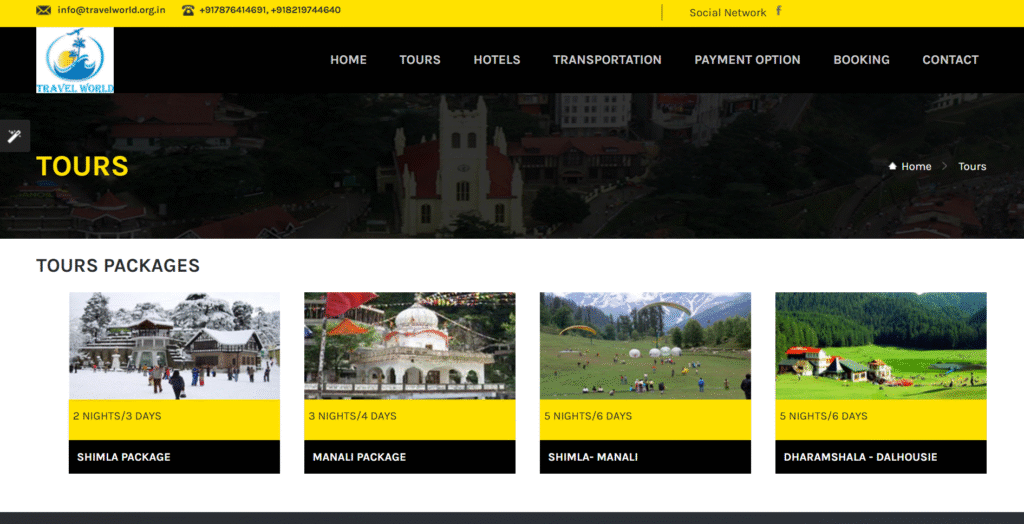Click the phone numbers +917876414691 text
Image resolution: width=1024 pixels, height=524 pixels.
pyautogui.click(x=270, y=10)
